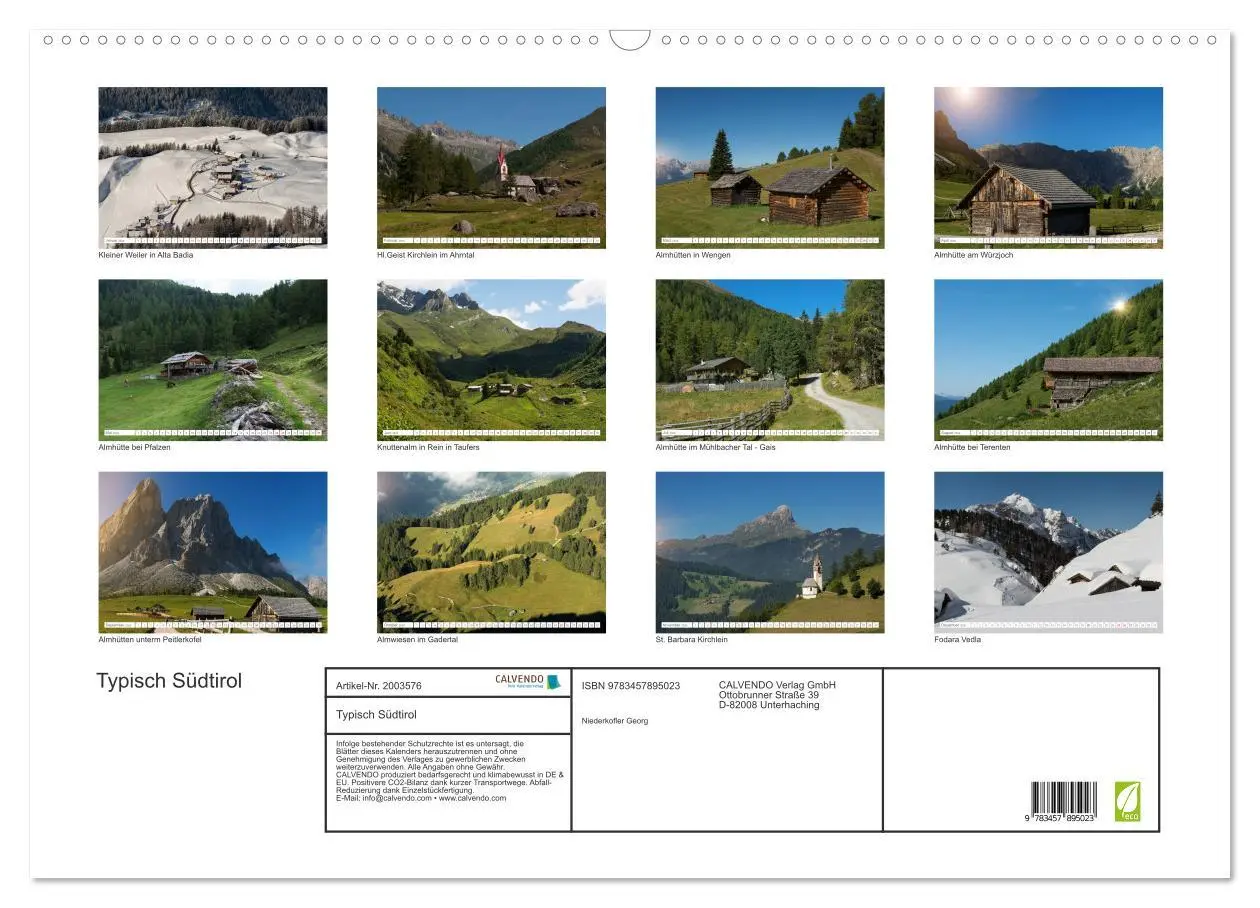Viewport: 1260px width, 908px height.
Task: Click the caption 'Almhütten in Wengen'
Action: (x=693, y=255)
